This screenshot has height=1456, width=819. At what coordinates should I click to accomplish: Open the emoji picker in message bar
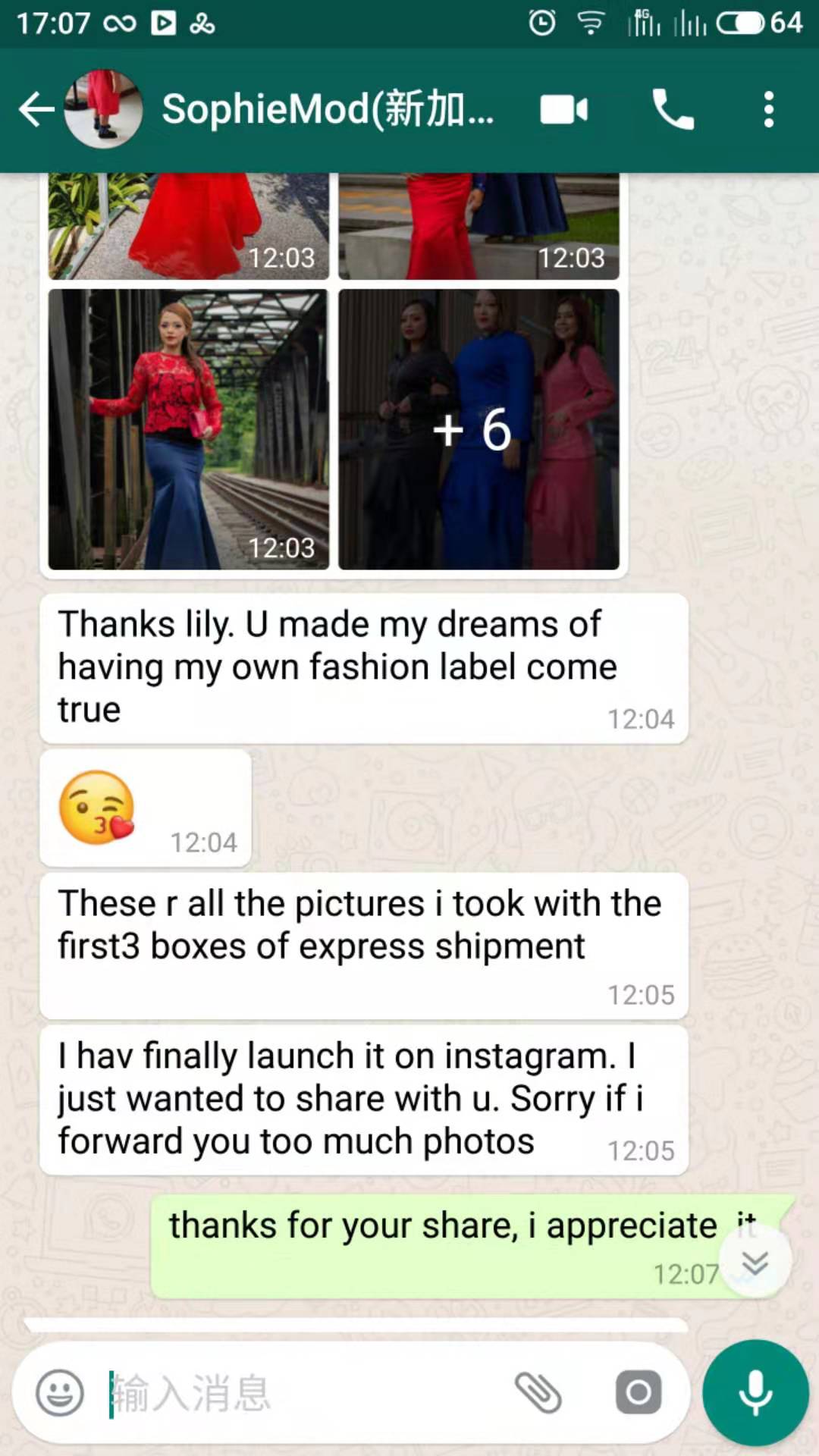[60, 1393]
